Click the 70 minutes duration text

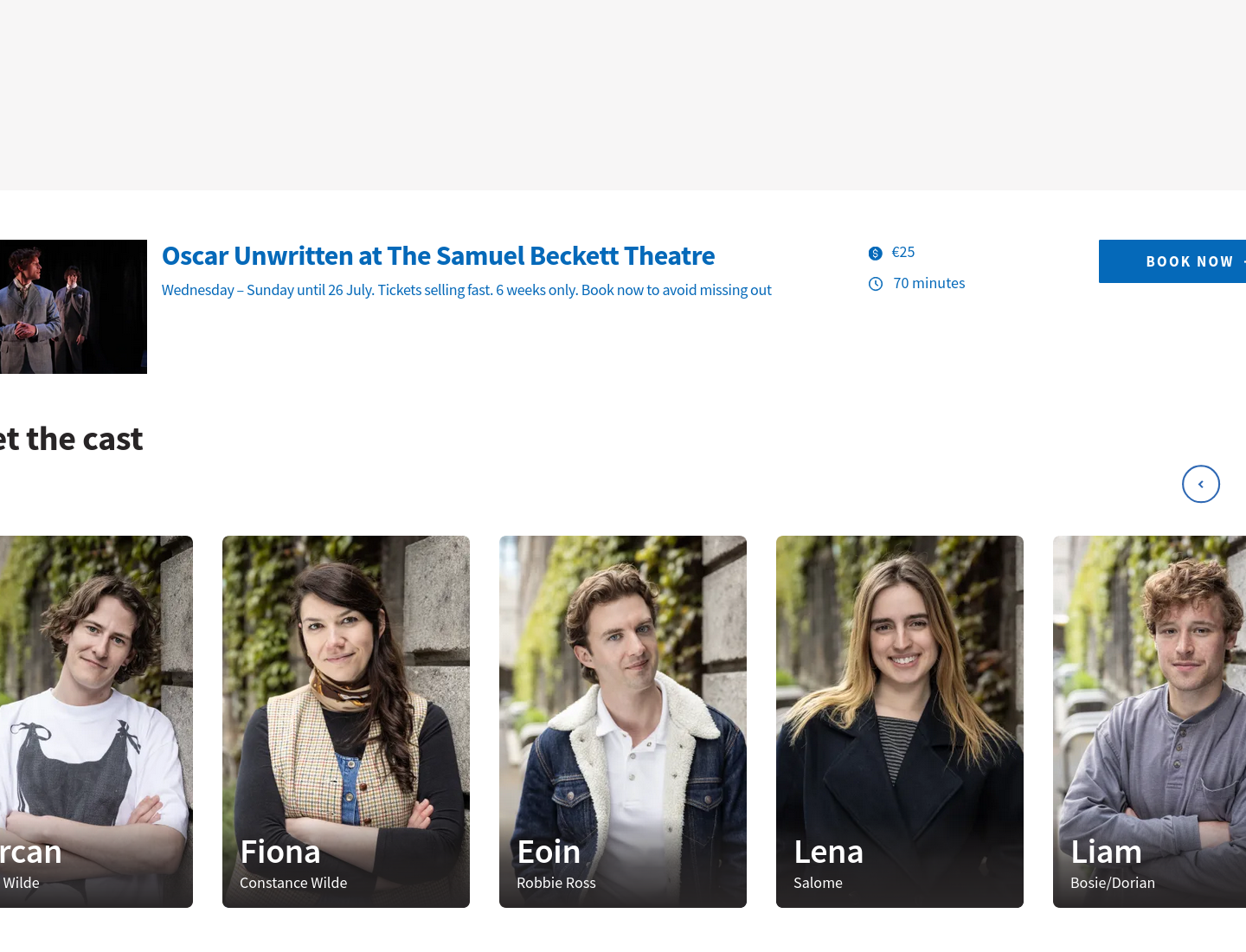(929, 283)
